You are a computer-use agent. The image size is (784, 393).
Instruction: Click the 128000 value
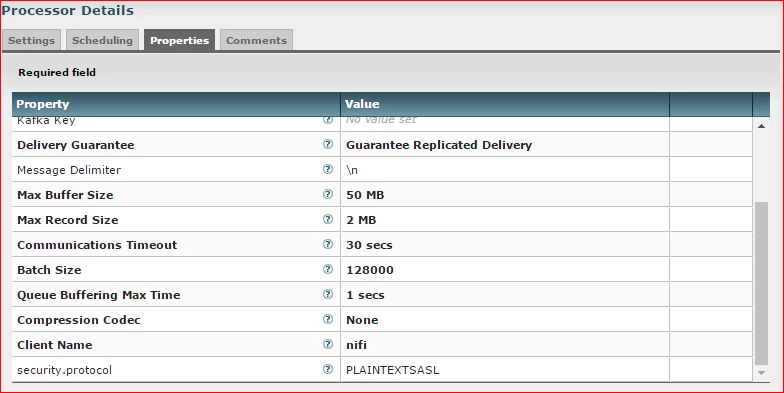370,270
